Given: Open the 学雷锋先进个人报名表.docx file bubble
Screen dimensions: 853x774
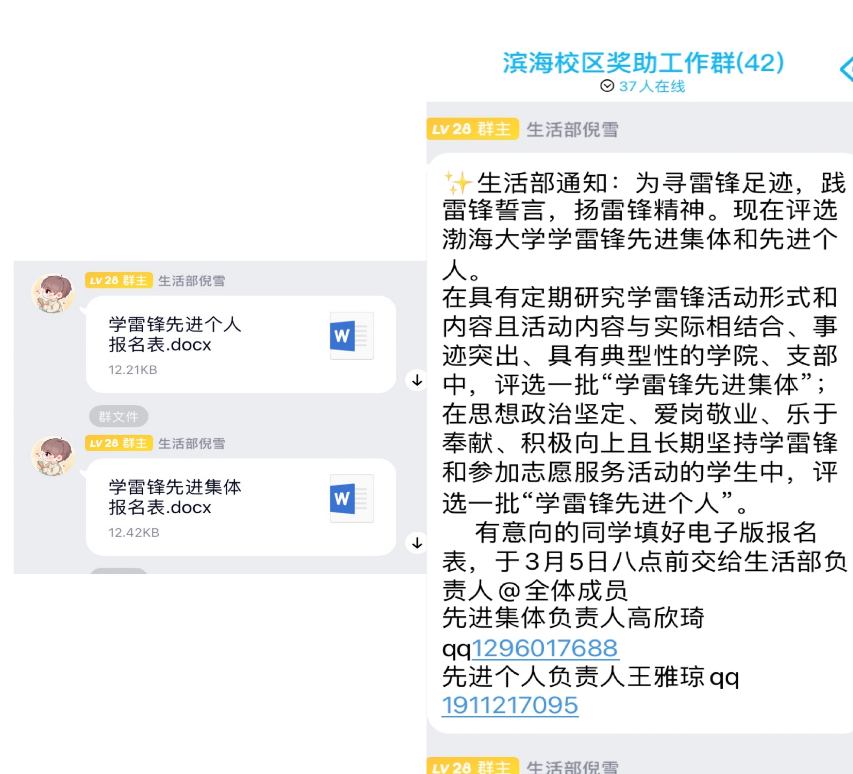Looking at the screenshot, I should pyautogui.click(x=240, y=344).
